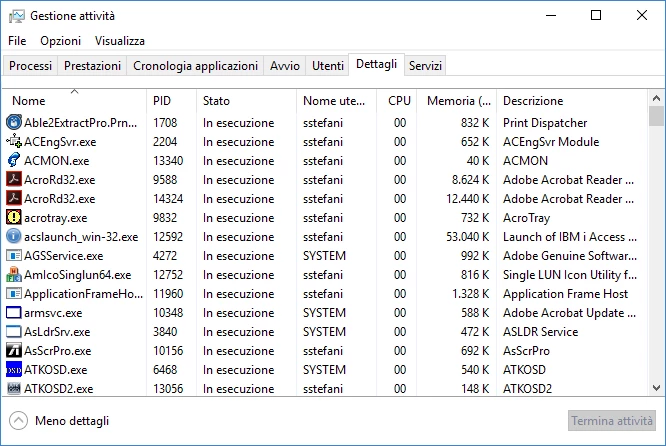
Task: Sort by the Descrizione column header
Action: click(572, 101)
